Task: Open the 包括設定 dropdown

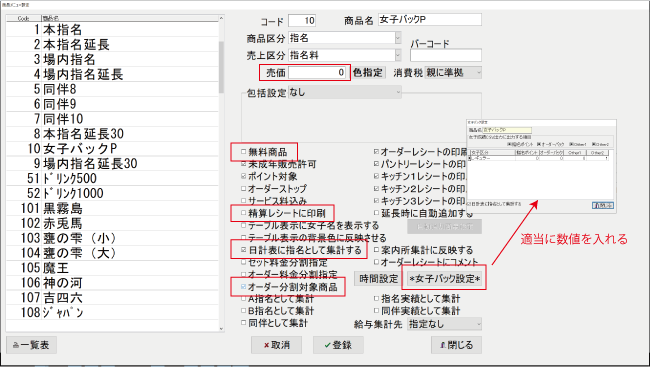Action: [345, 92]
